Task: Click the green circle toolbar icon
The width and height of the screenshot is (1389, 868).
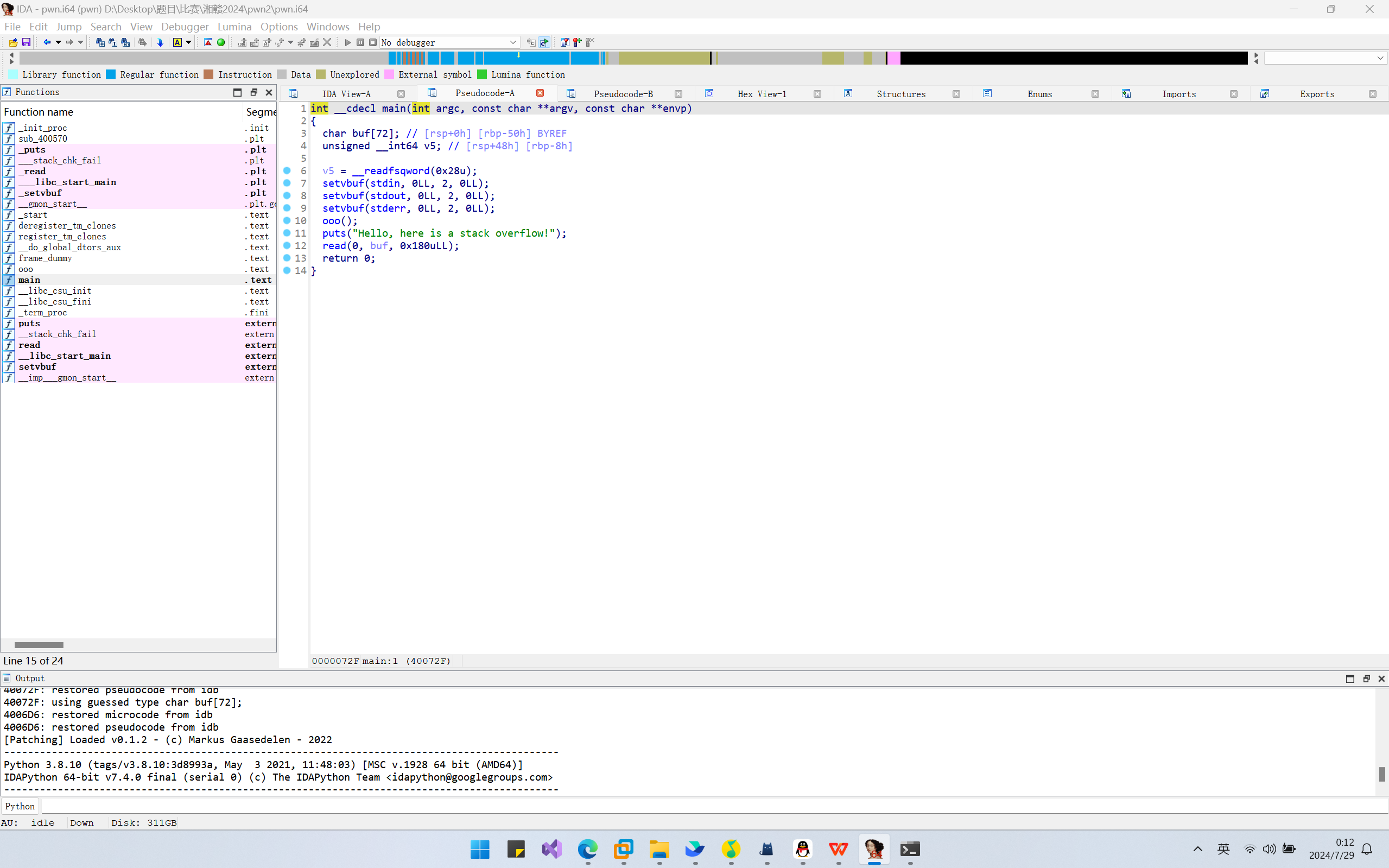Action: 221,42
